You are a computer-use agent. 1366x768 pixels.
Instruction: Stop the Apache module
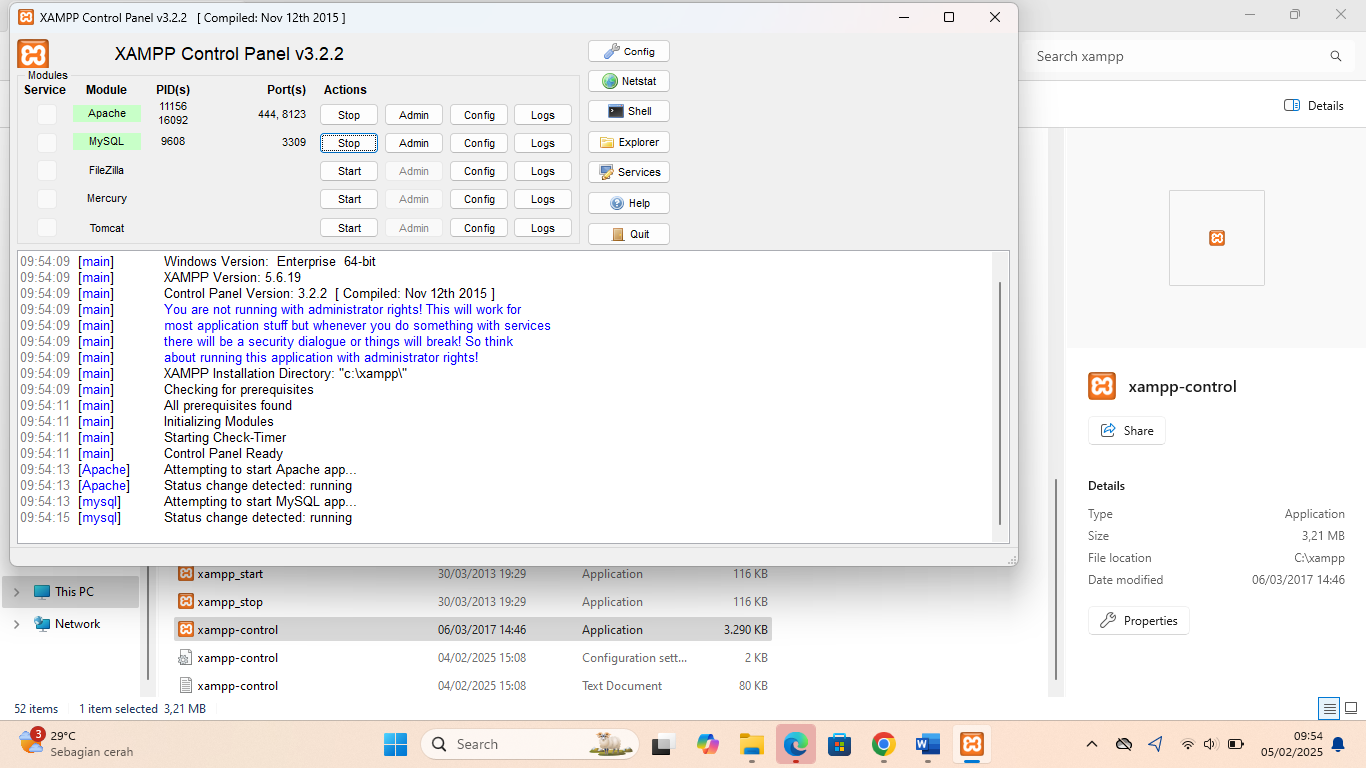(349, 115)
